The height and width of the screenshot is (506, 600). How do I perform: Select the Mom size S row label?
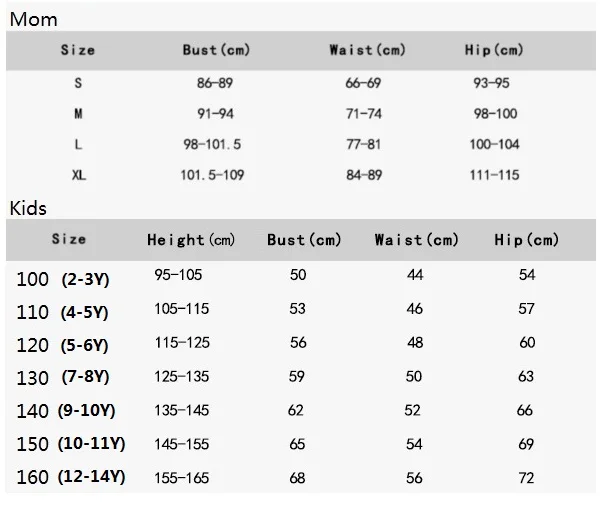click(x=78, y=83)
